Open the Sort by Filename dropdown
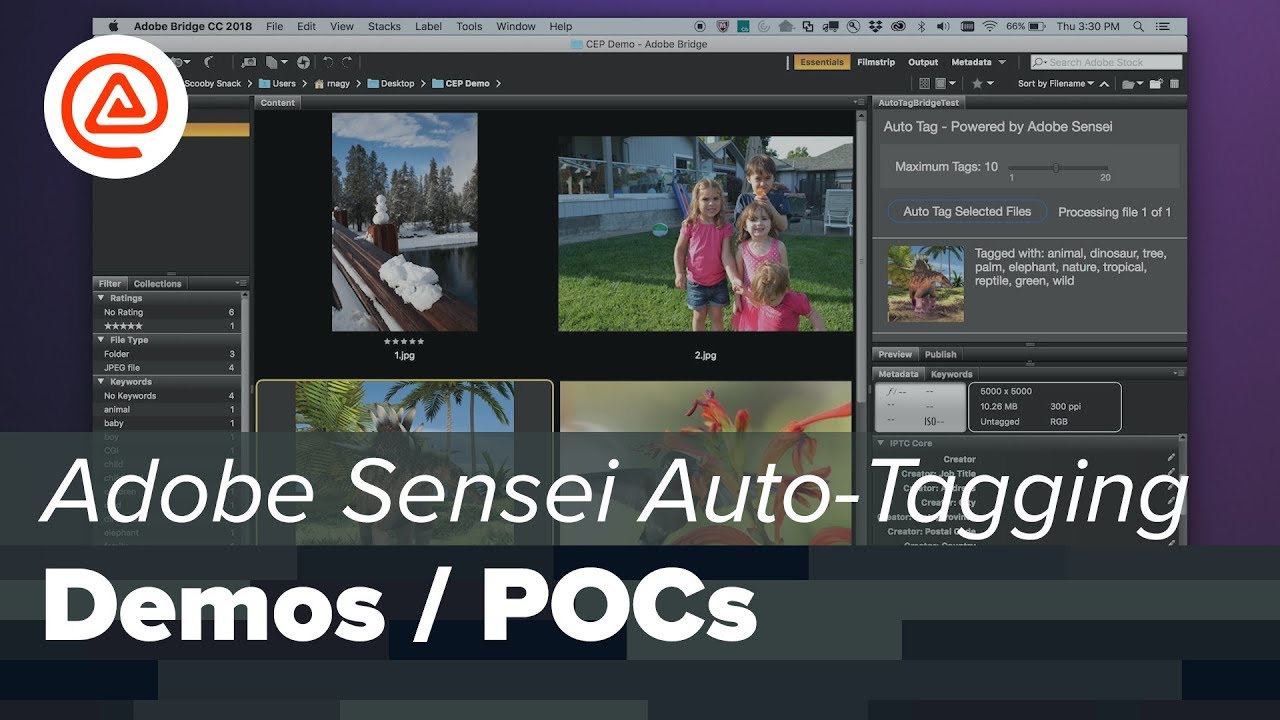 click(x=1055, y=84)
